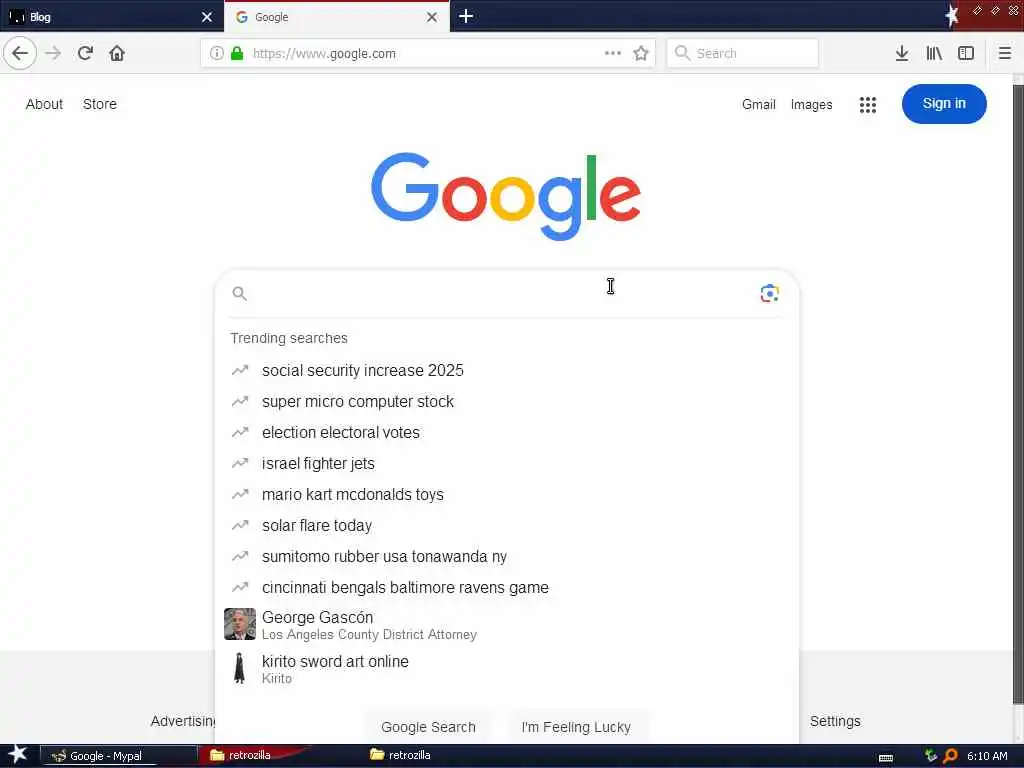Click George Gascón photo thumbnail
Viewport: 1024px width, 768px height.
240,624
